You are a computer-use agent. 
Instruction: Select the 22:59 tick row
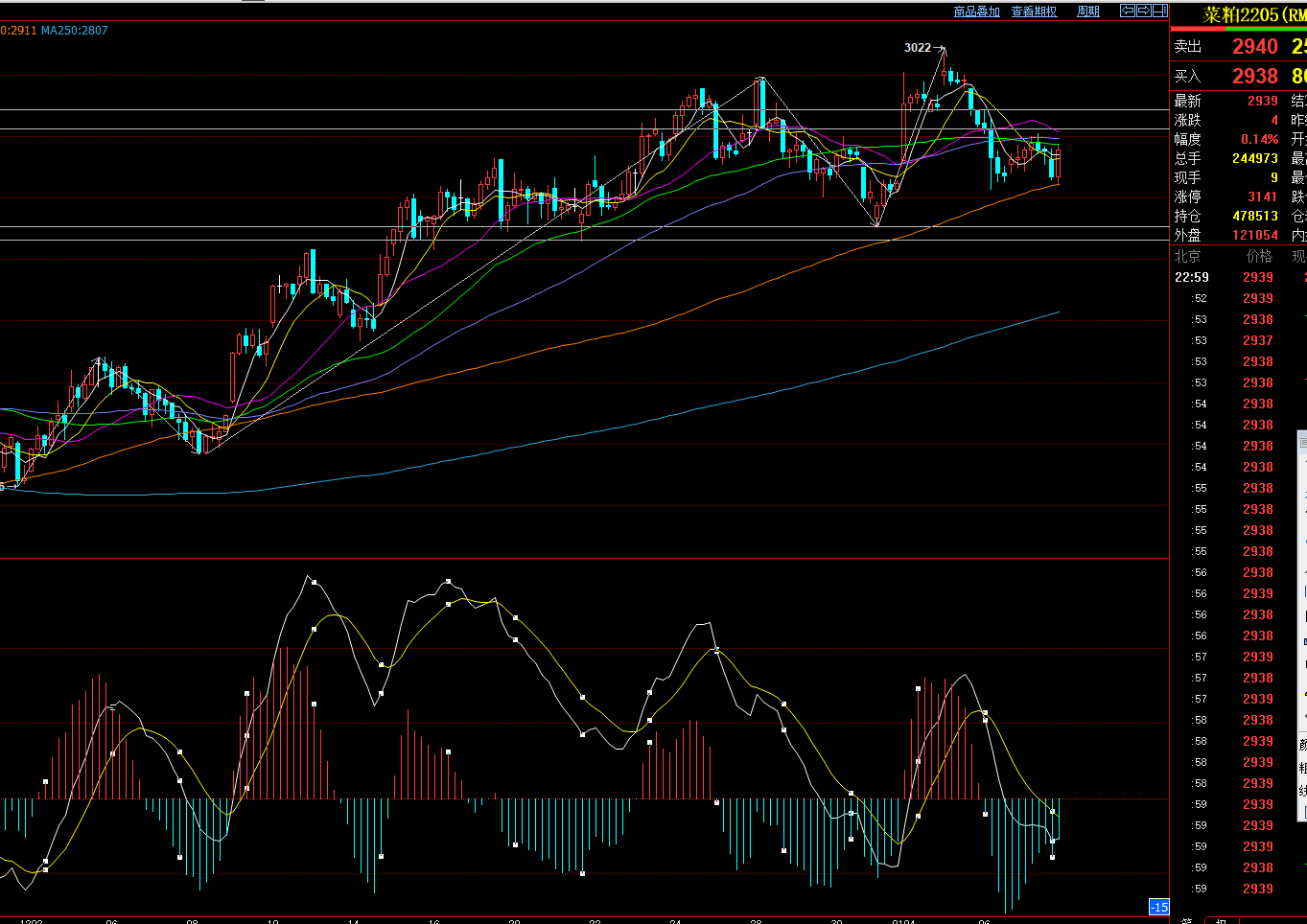pyautogui.click(x=1239, y=277)
